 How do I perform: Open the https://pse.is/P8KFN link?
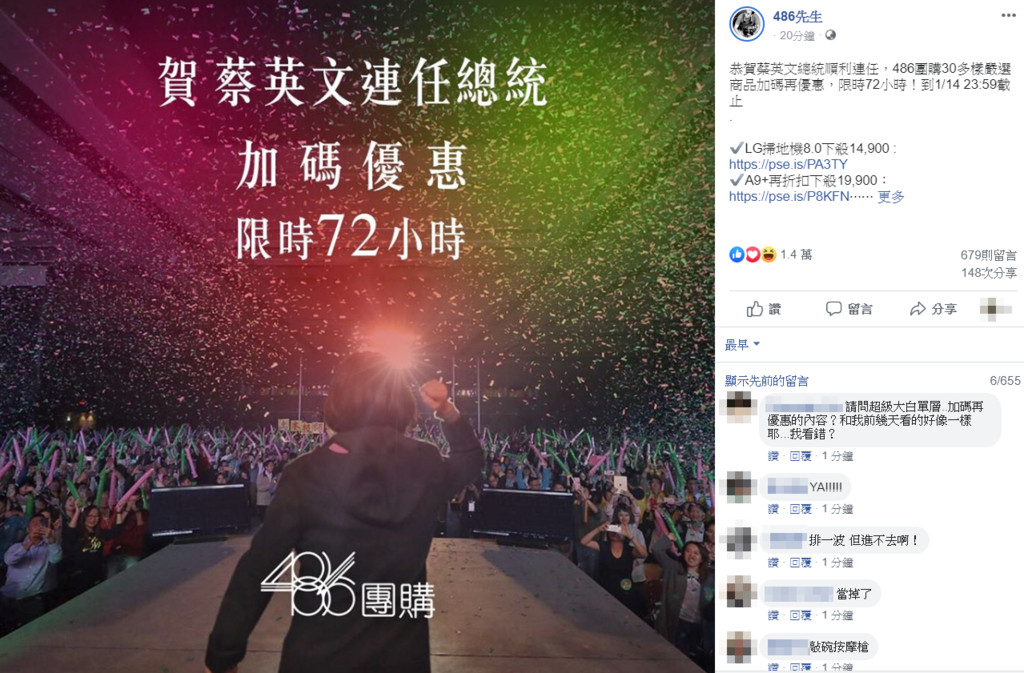[x=789, y=196]
